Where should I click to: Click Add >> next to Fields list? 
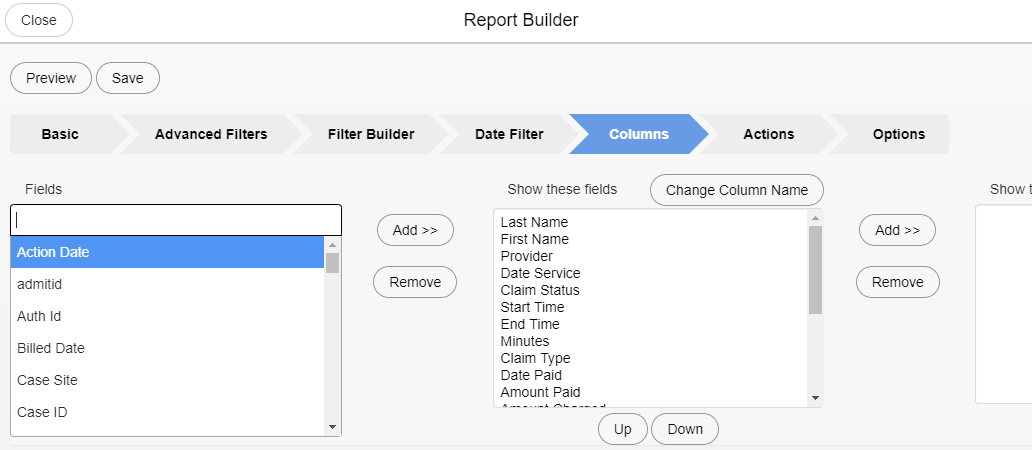[415, 230]
